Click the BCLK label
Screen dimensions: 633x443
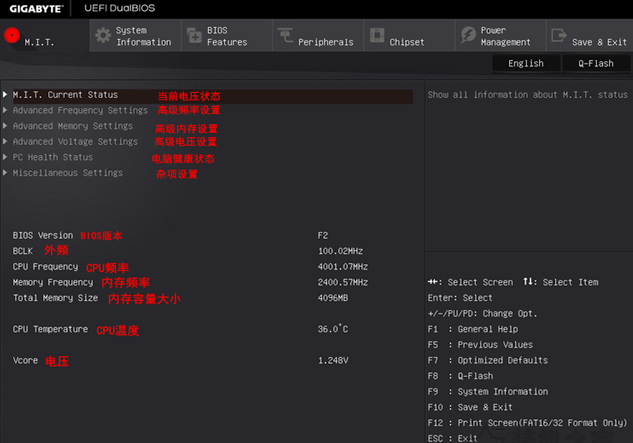coord(23,251)
